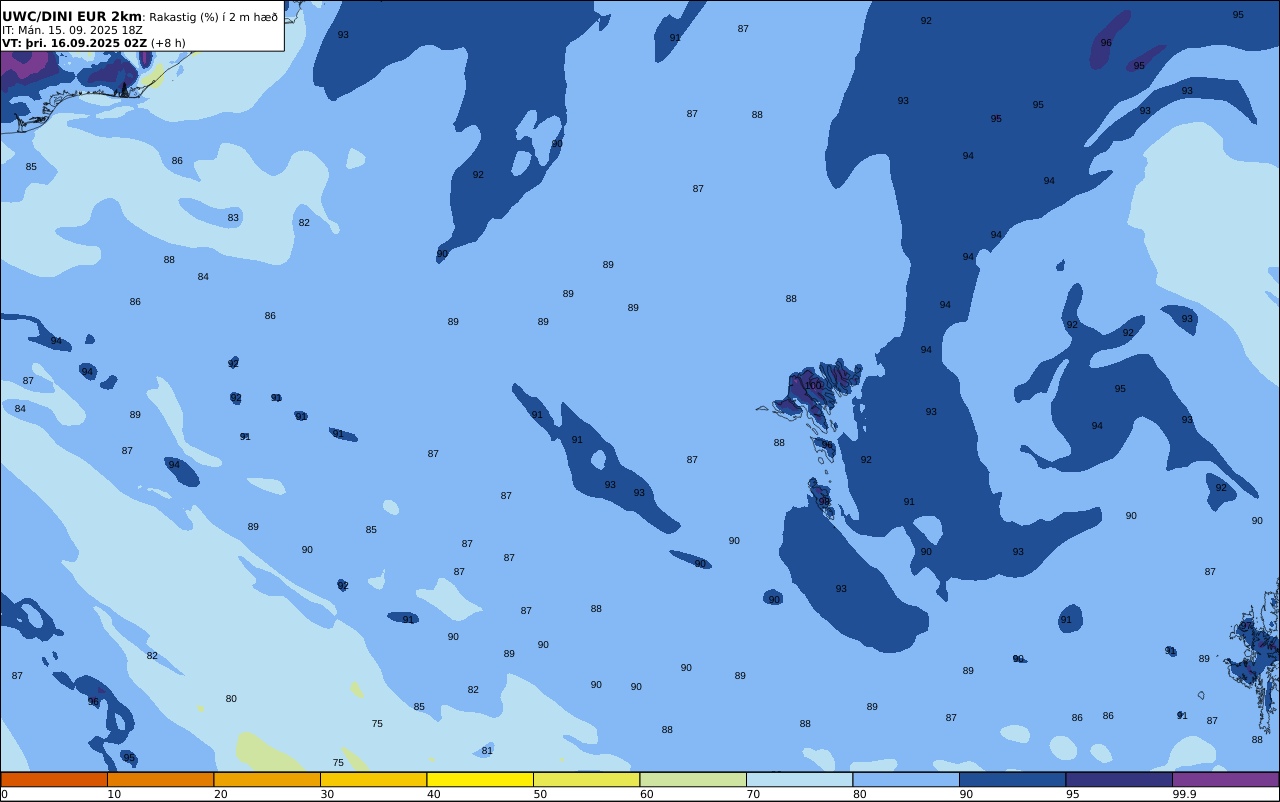Click the purple legend swatch above 99.9
Screen dimensions: 1280x802
click(1226, 779)
